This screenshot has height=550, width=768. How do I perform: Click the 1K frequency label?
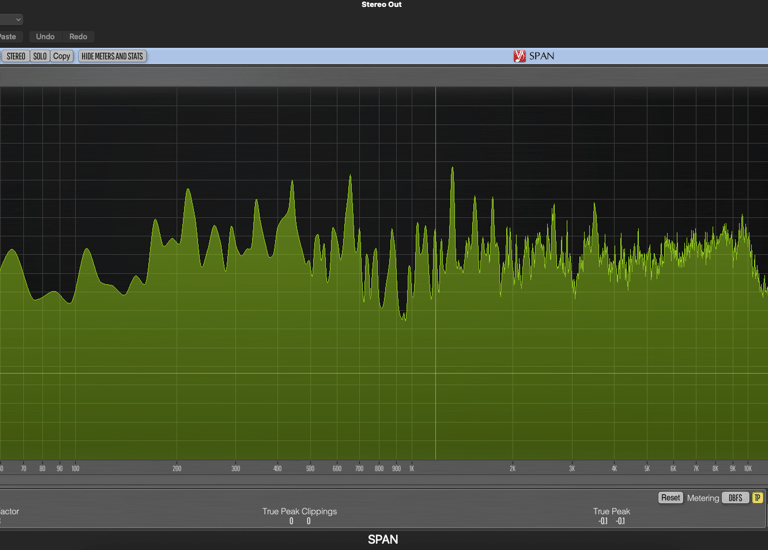click(411, 469)
